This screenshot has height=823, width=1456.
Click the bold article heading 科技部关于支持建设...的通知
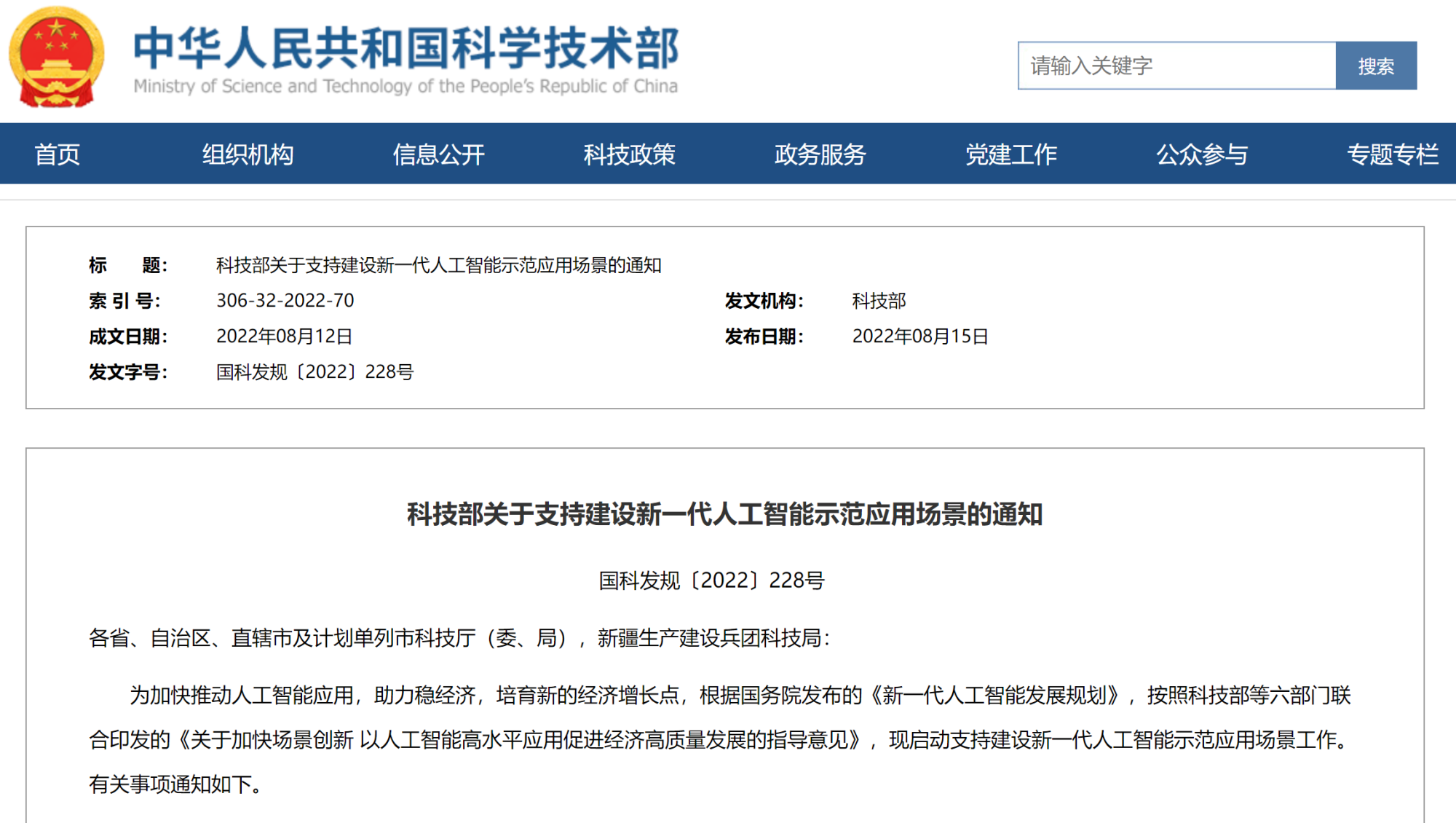click(724, 514)
